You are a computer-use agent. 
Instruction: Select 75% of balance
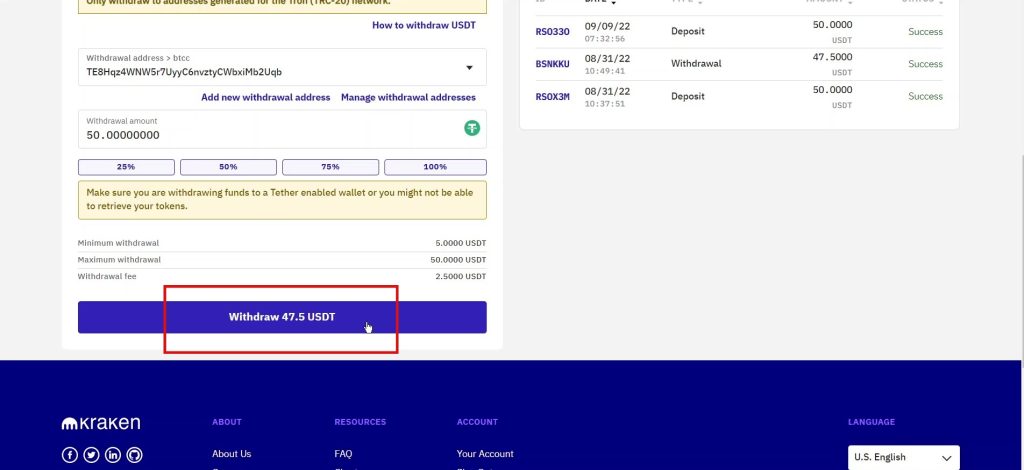330,167
